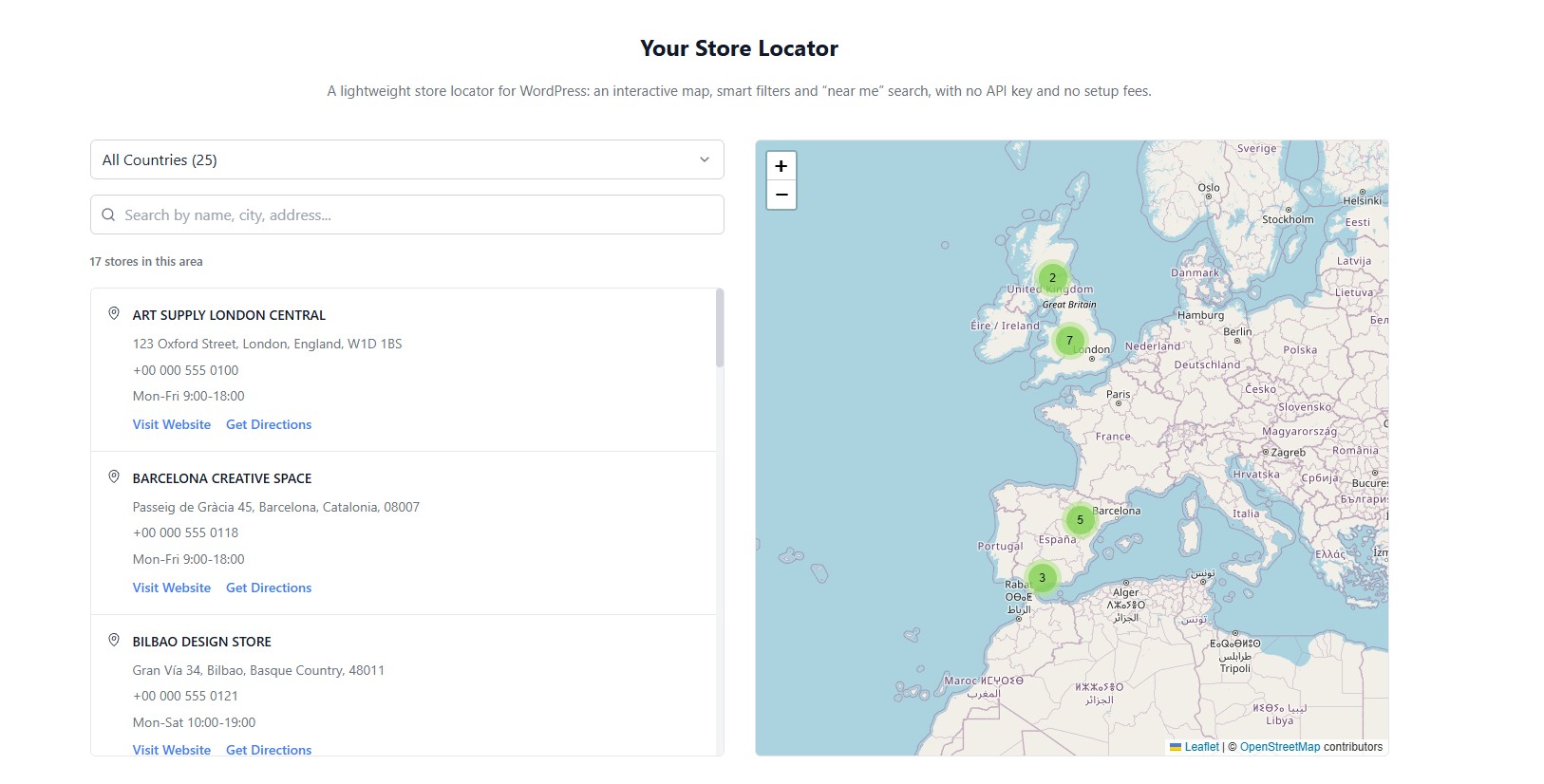Get Directions to Bilbao Design Store

click(x=269, y=749)
